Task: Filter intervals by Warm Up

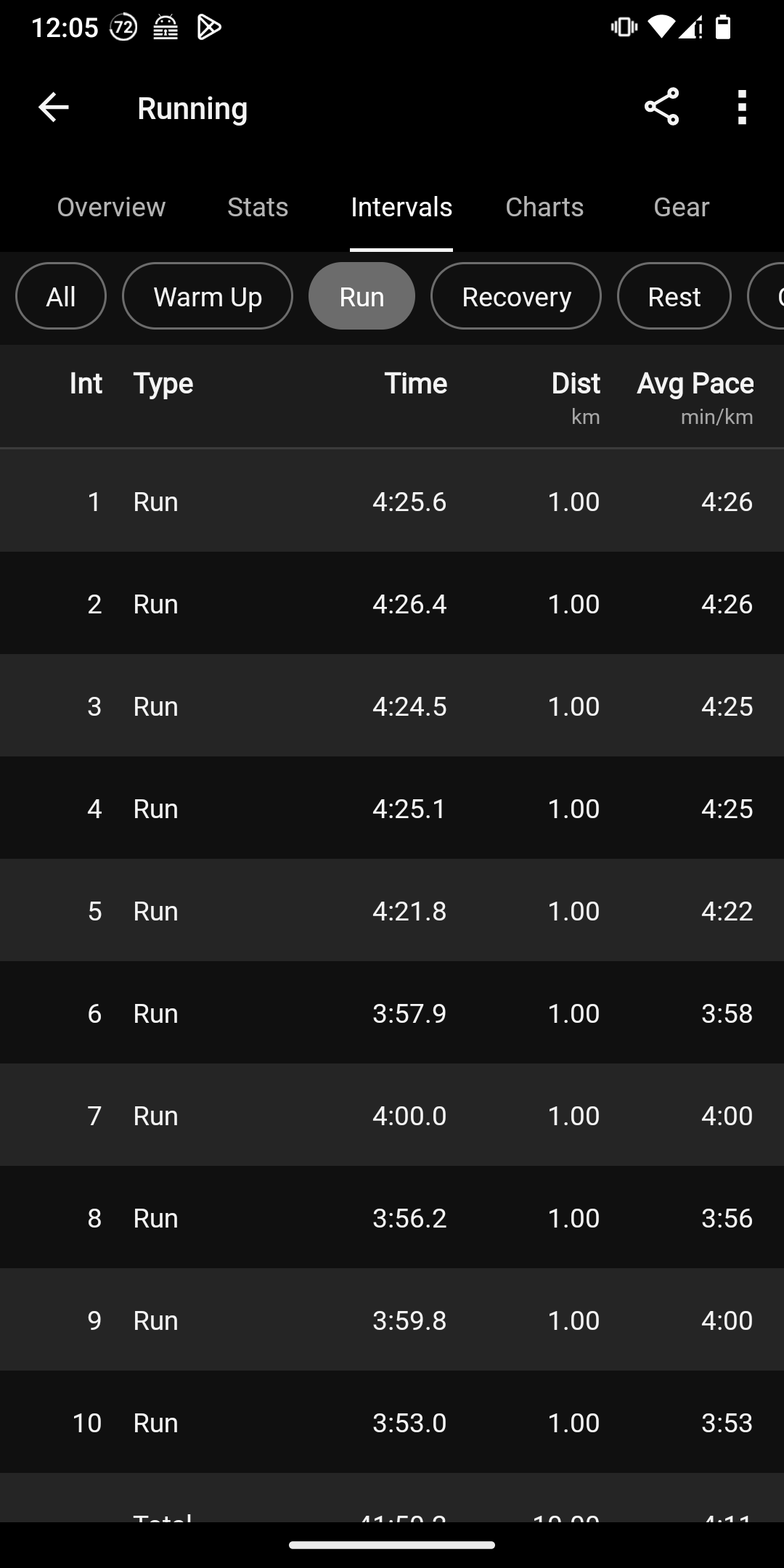Action: coord(208,296)
